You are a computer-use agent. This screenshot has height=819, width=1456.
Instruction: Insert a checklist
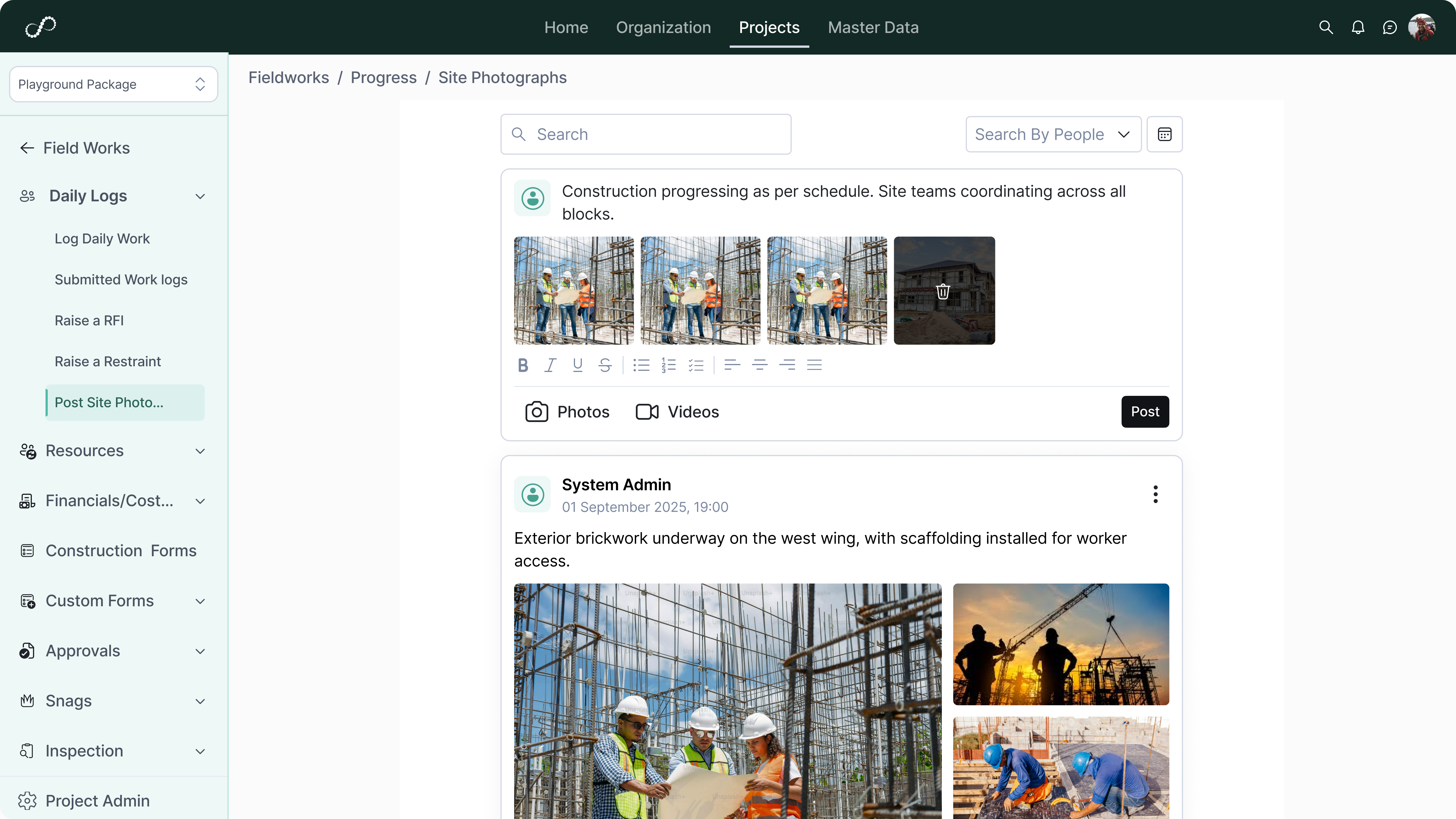[x=696, y=365]
